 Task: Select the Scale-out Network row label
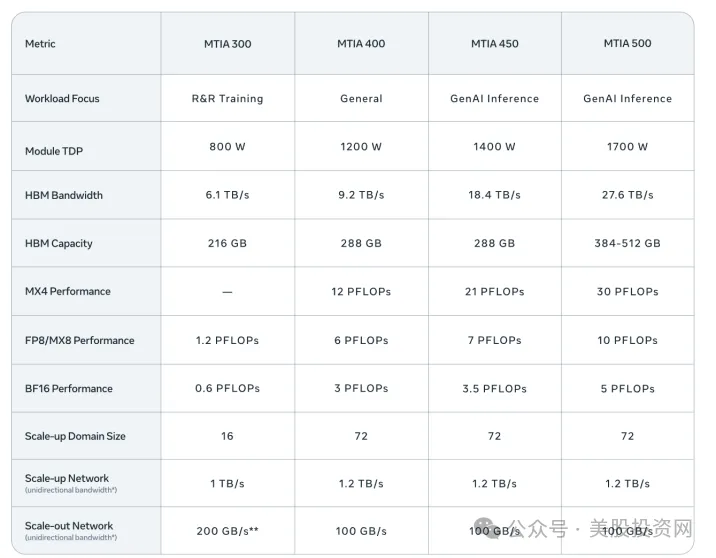pyautogui.click(x=71, y=531)
